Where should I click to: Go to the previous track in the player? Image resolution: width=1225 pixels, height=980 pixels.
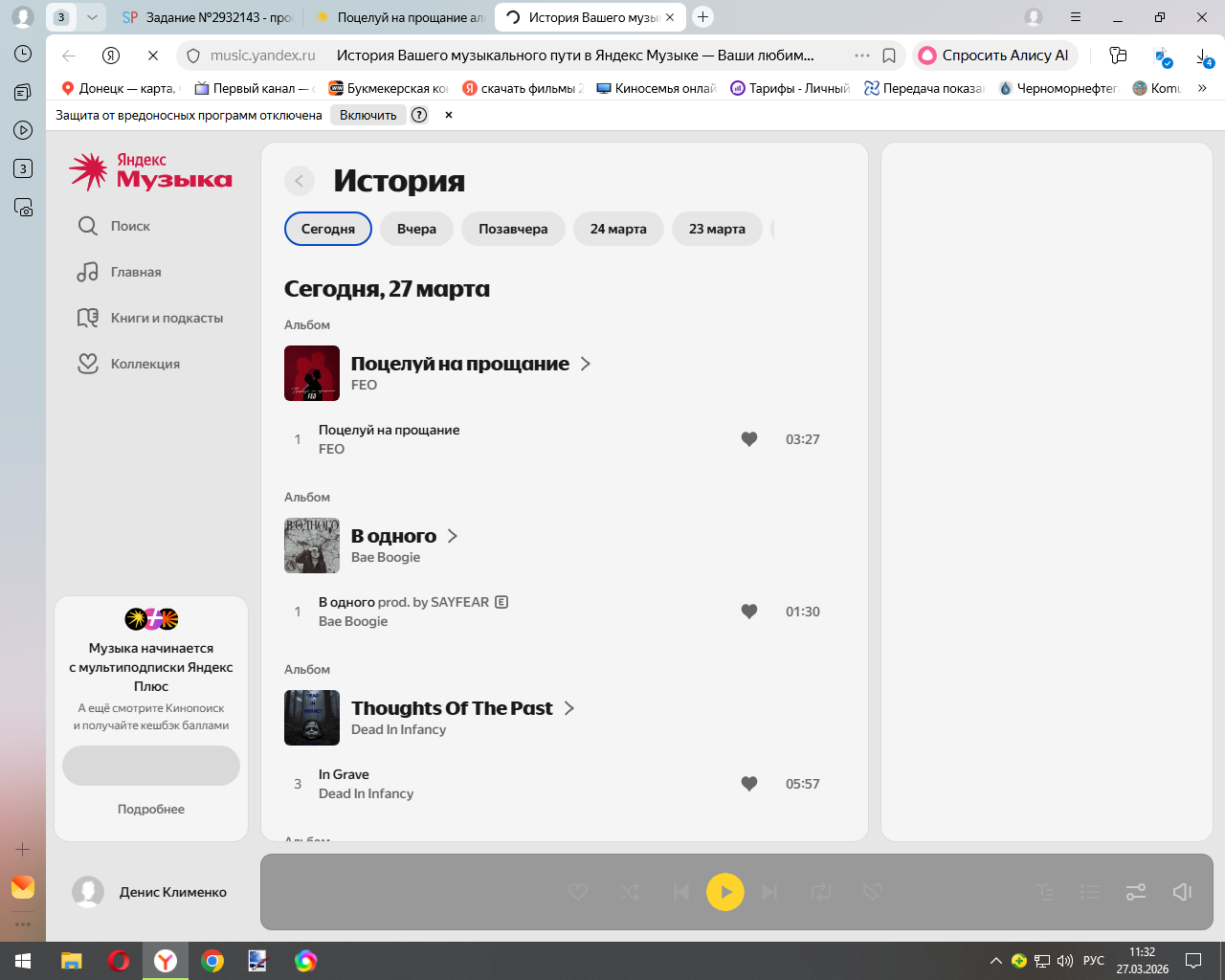pyautogui.click(x=681, y=892)
